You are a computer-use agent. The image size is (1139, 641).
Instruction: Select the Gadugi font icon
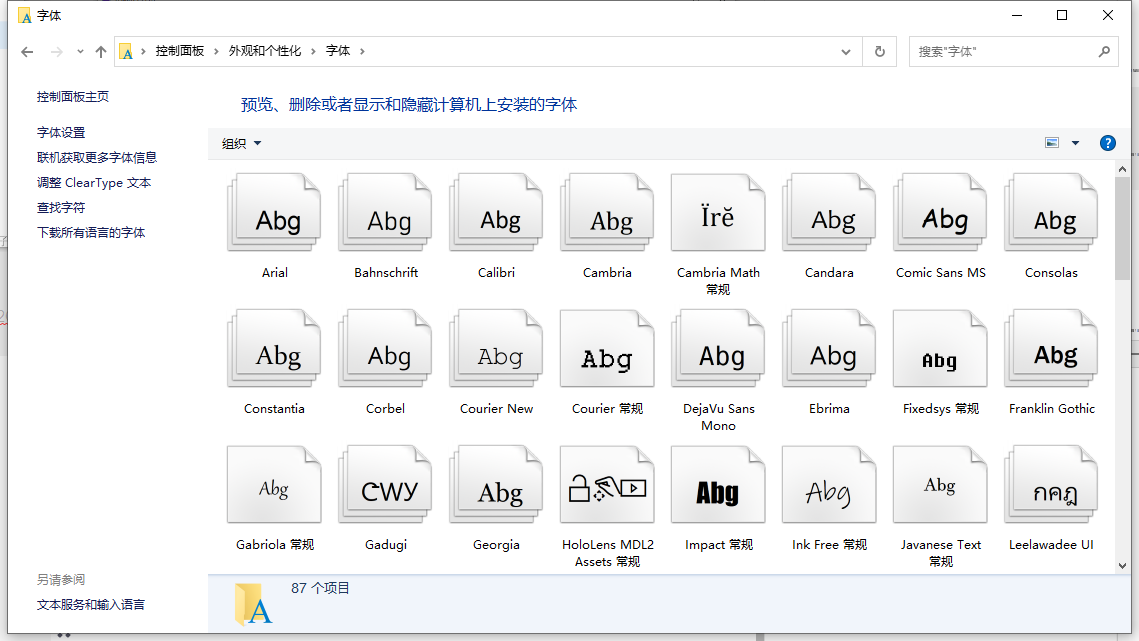pyautogui.click(x=384, y=484)
